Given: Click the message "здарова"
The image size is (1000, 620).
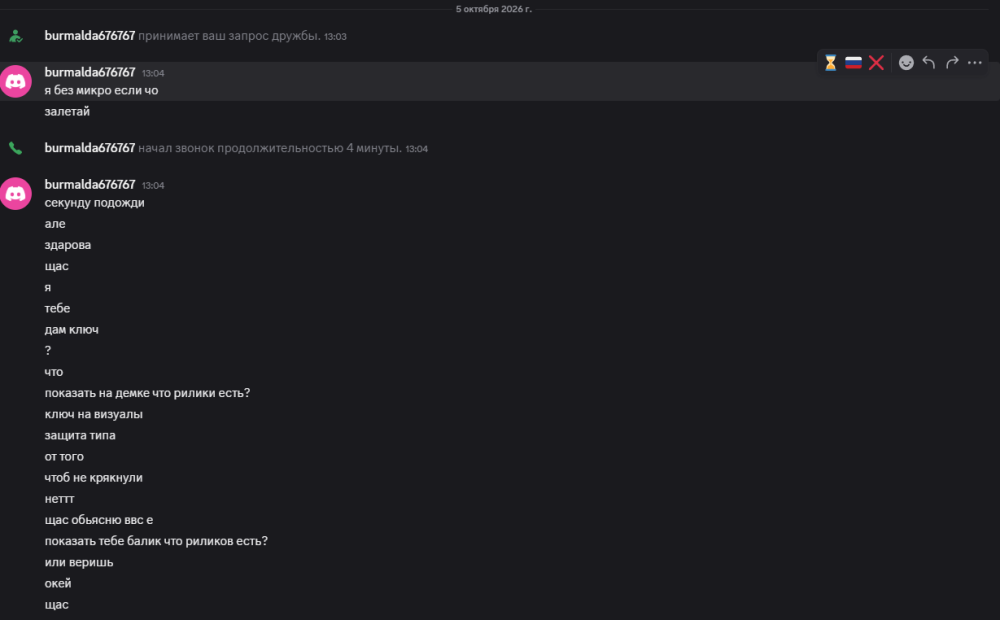Looking at the screenshot, I should [x=68, y=245].
